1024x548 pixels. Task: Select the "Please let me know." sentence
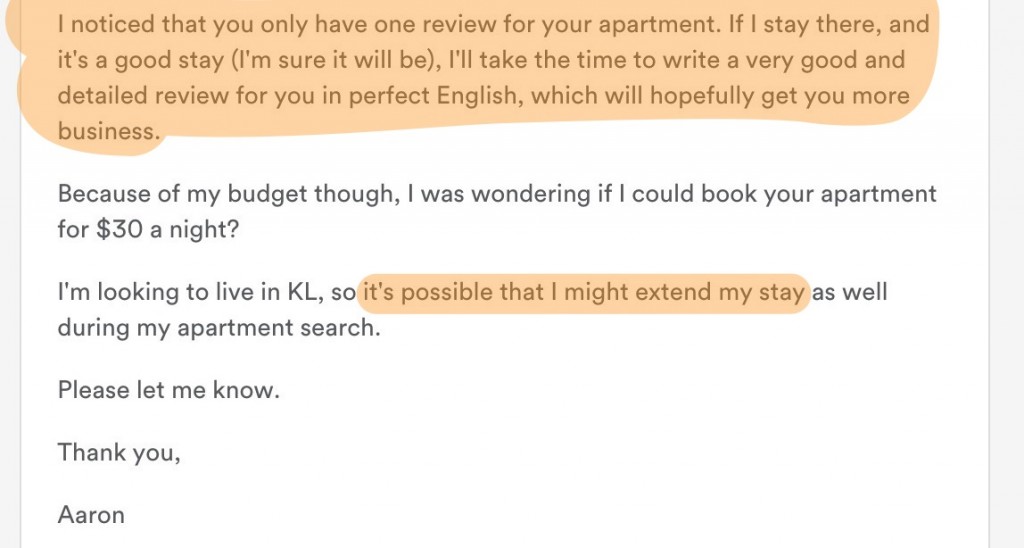click(168, 390)
